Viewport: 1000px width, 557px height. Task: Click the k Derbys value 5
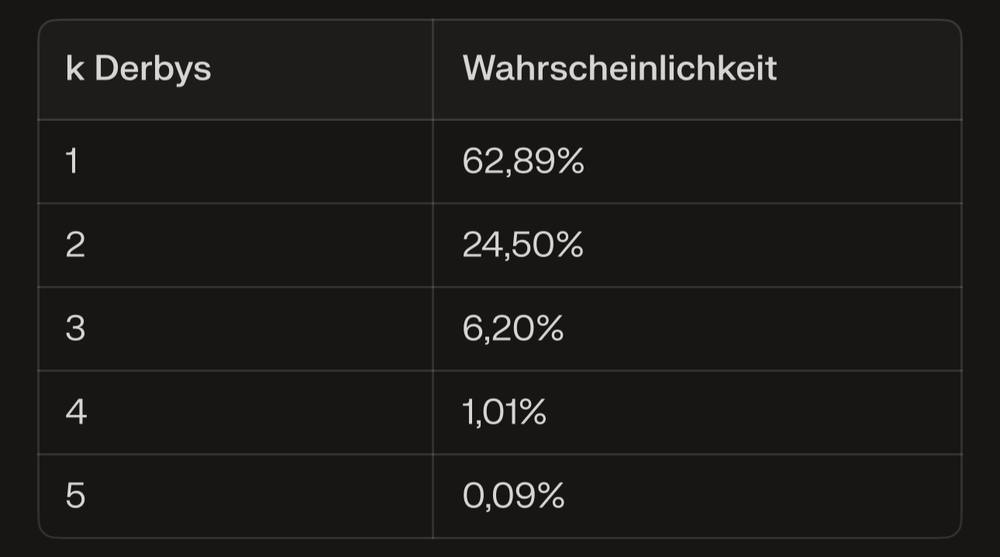click(75, 495)
